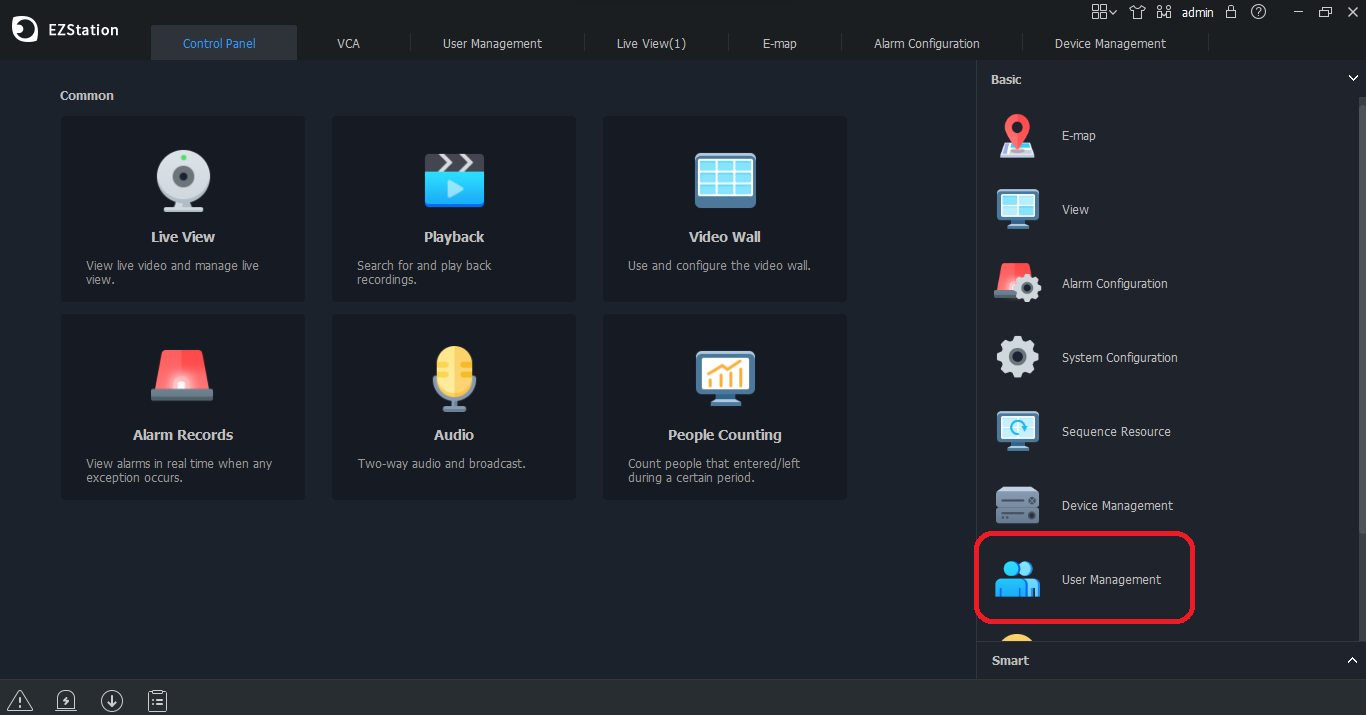Image resolution: width=1366 pixels, height=715 pixels.
Task: Click the lock screen icon
Action: [x=1231, y=12]
